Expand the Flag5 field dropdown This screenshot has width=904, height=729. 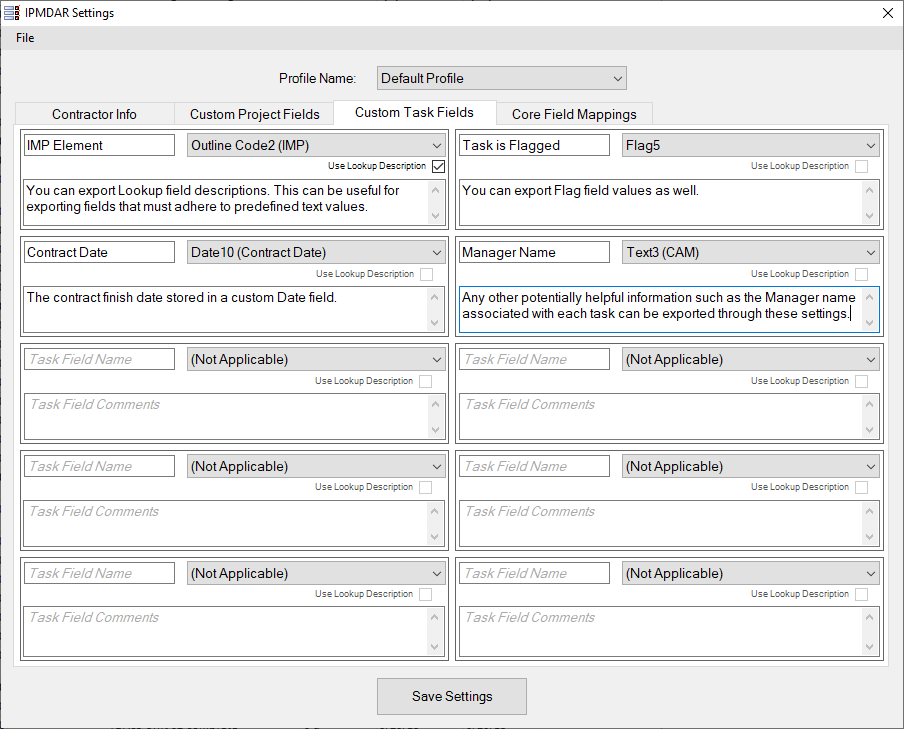tap(750, 145)
